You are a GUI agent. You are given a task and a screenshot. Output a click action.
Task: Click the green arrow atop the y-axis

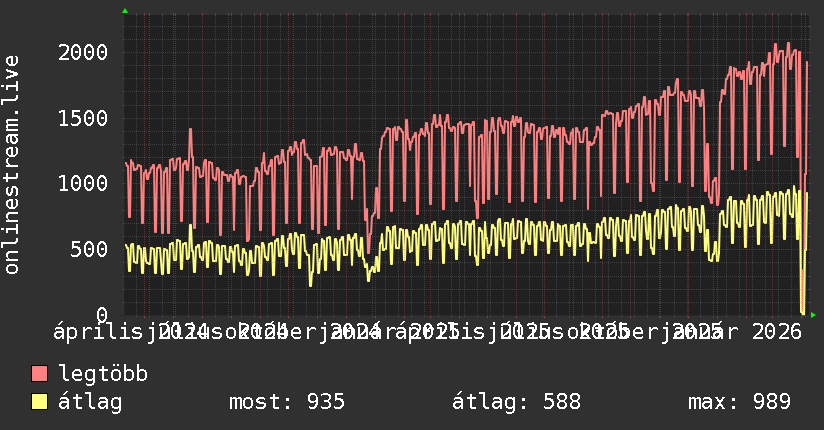click(125, 11)
